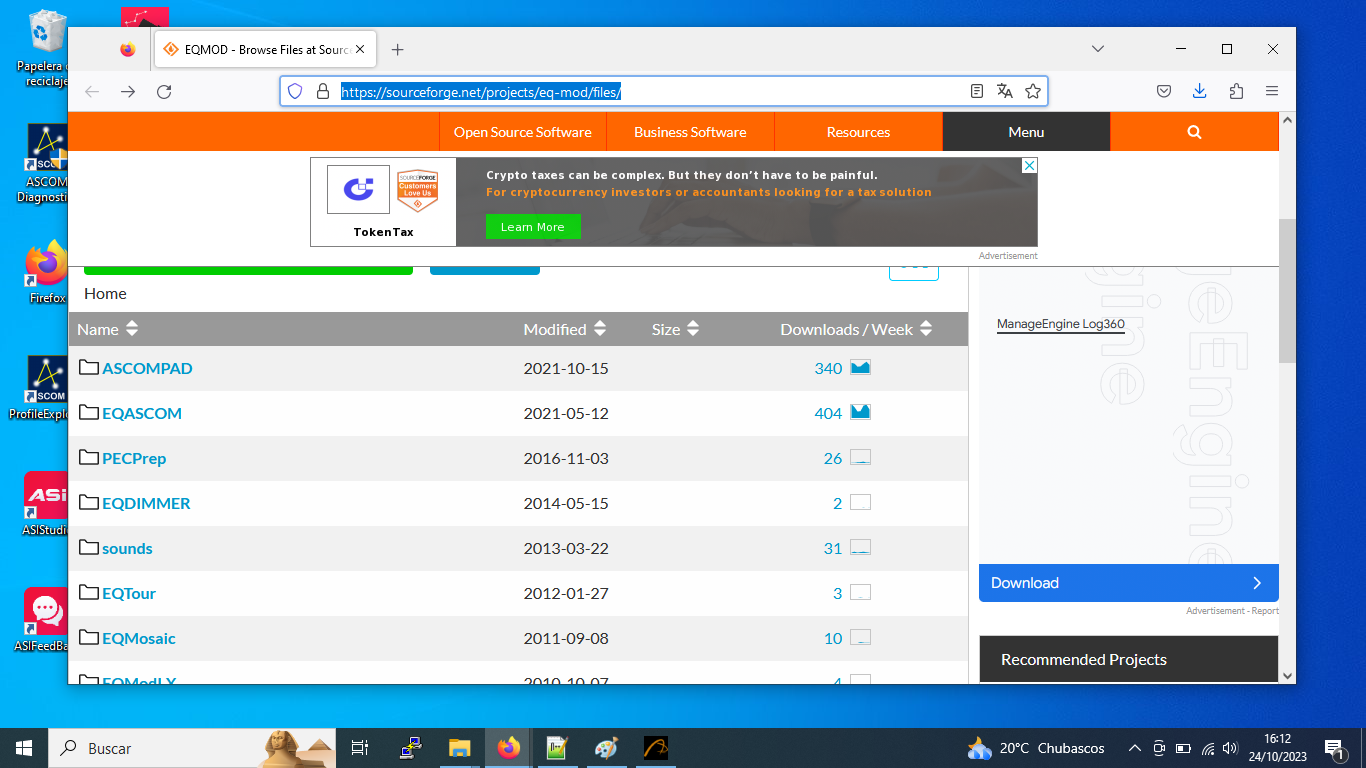This screenshot has width=1366, height=768.
Task: Click the tracking protection shield icon
Action: [295, 91]
